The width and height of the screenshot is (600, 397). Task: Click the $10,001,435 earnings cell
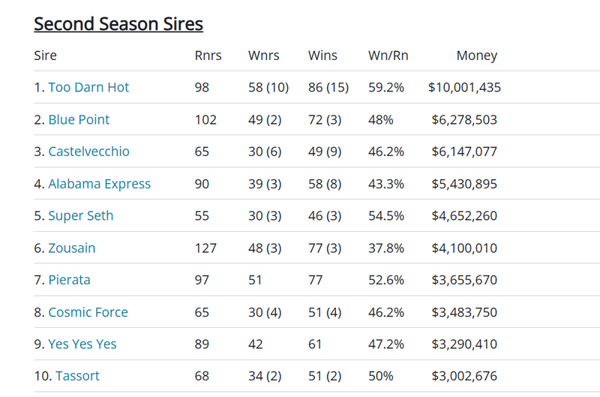(465, 87)
